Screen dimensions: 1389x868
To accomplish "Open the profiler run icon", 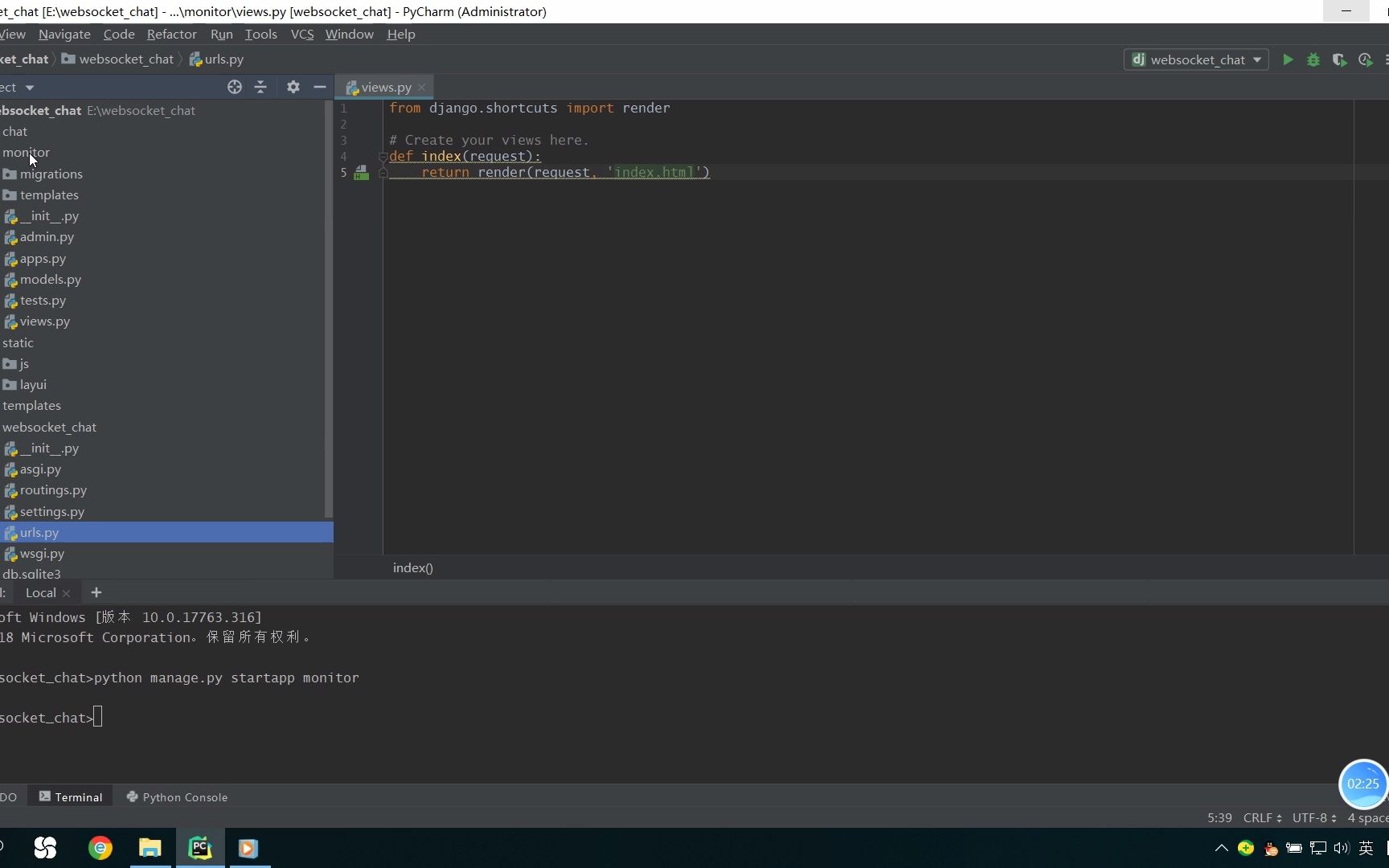I will click(x=1365, y=59).
